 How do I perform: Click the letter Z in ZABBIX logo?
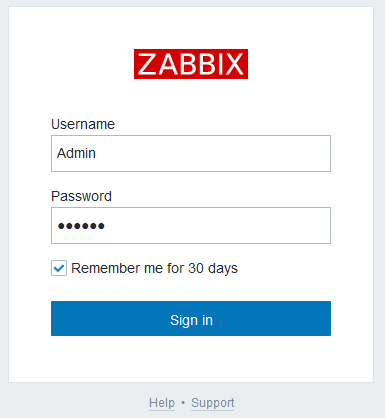pos(146,64)
